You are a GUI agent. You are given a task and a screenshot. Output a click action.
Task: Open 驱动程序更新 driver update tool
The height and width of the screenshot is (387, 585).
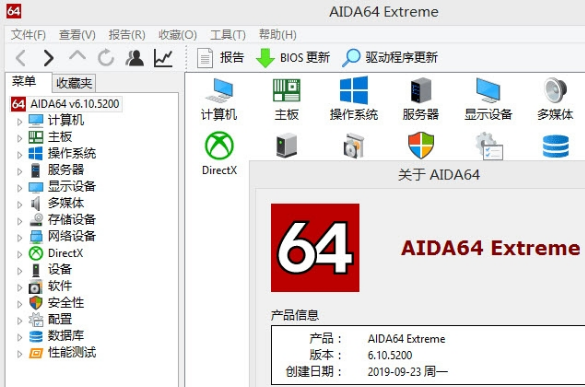[390, 58]
